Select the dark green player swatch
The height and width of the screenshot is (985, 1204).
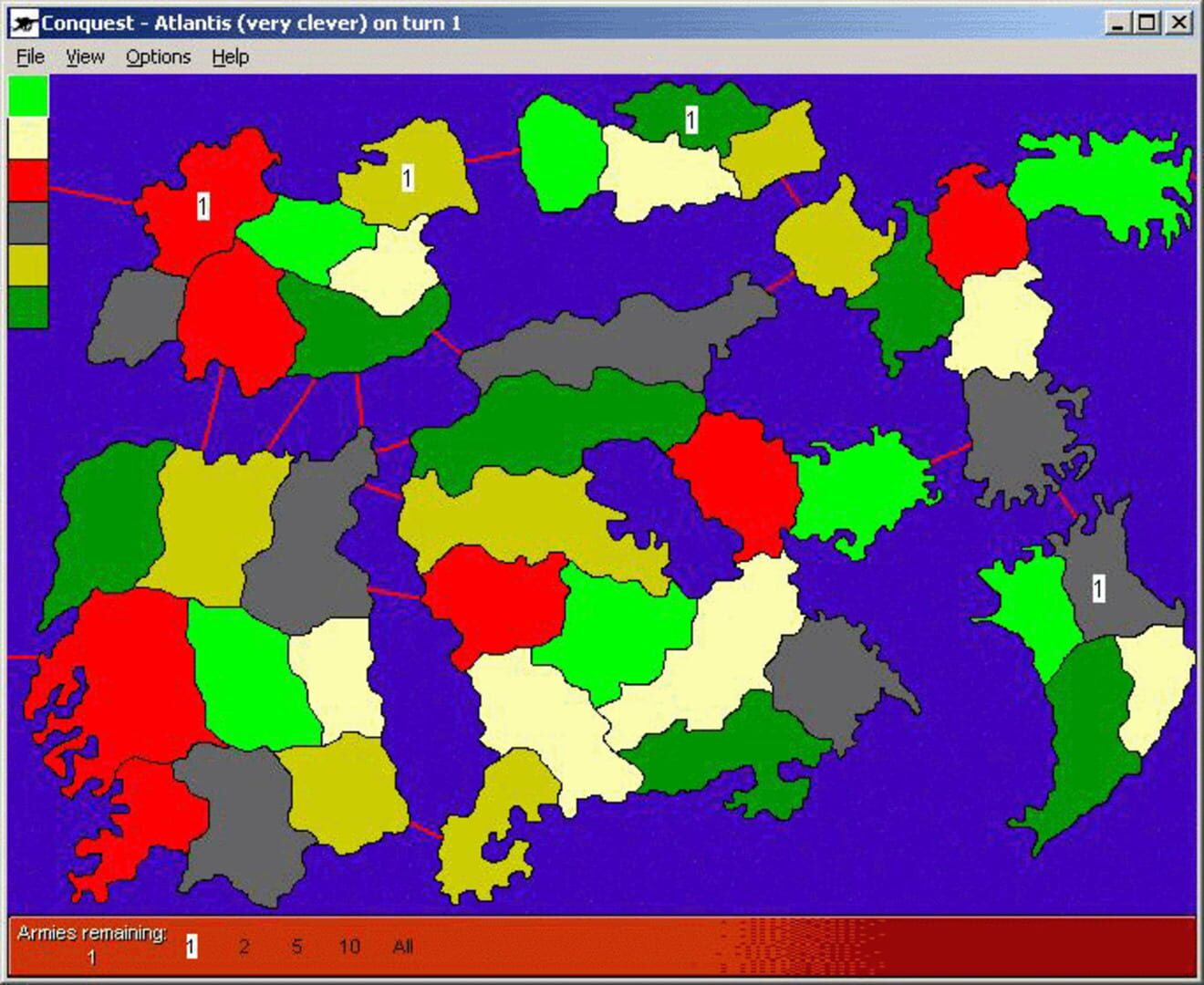(27, 307)
